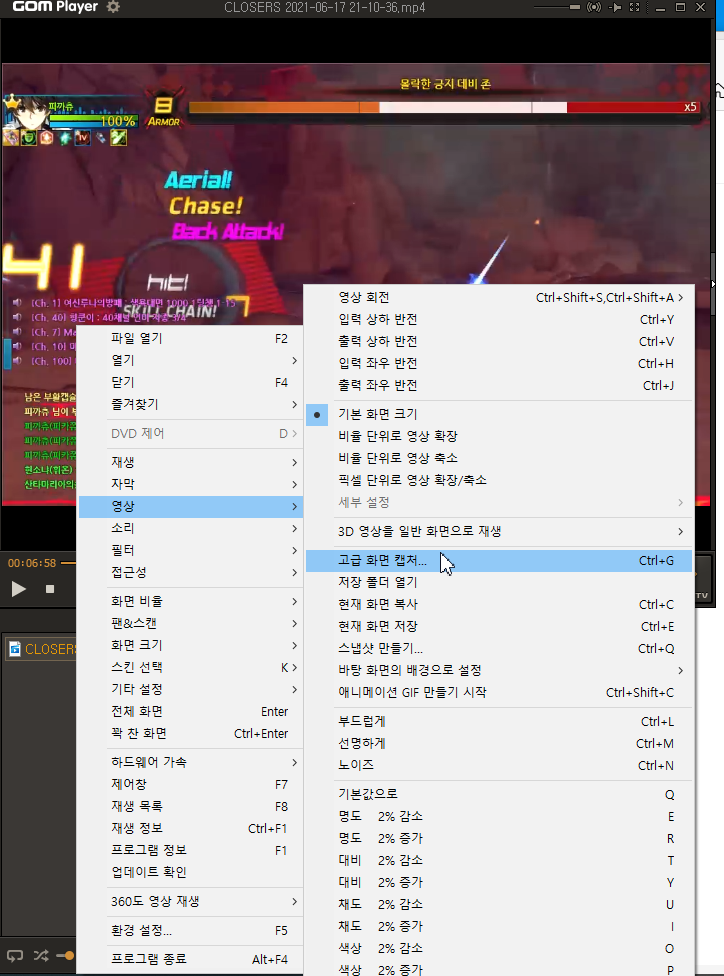Choose 파일 열기 from the context menu
The height and width of the screenshot is (976, 724).
click(x=190, y=339)
